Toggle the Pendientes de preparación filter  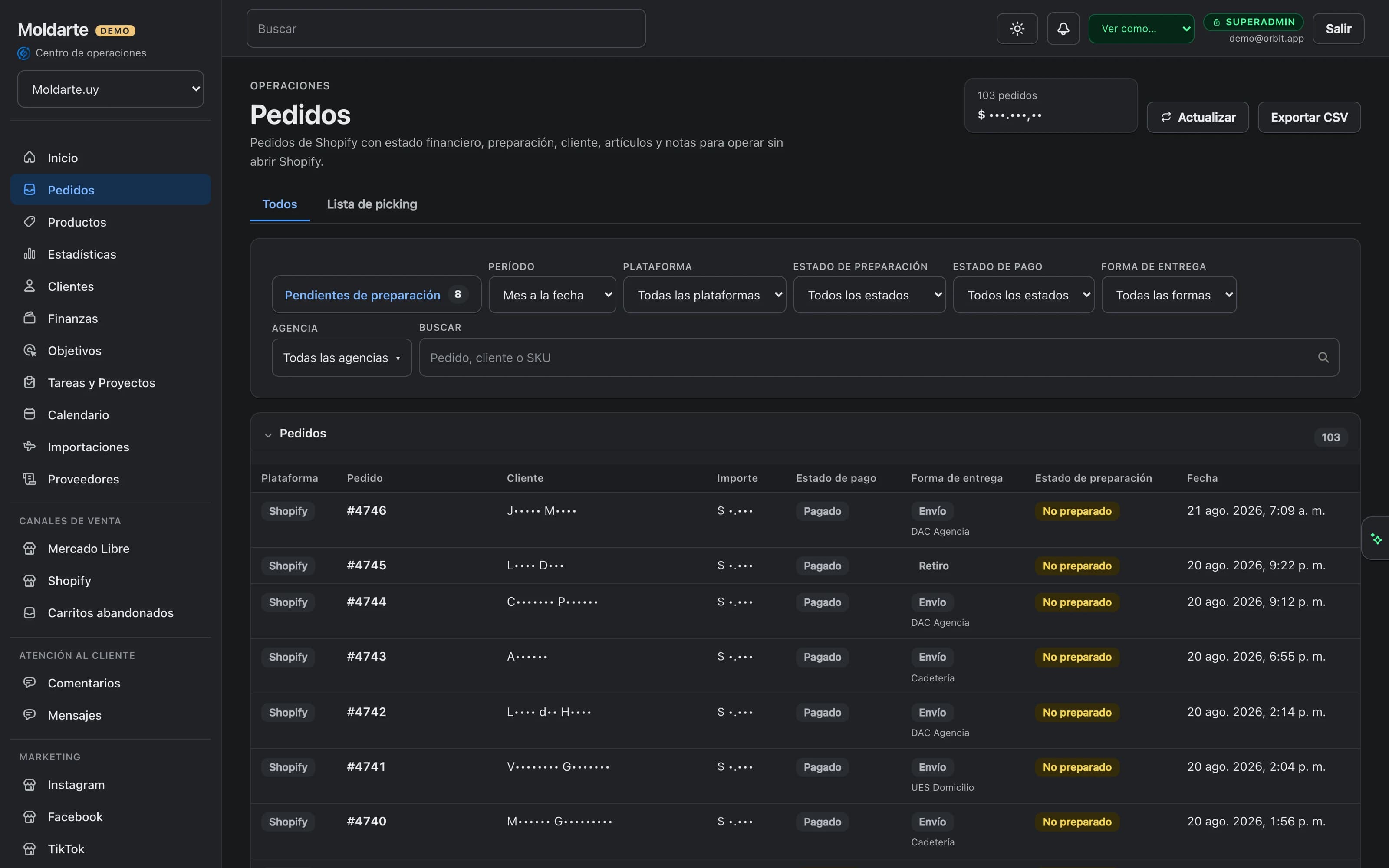(376, 295)
